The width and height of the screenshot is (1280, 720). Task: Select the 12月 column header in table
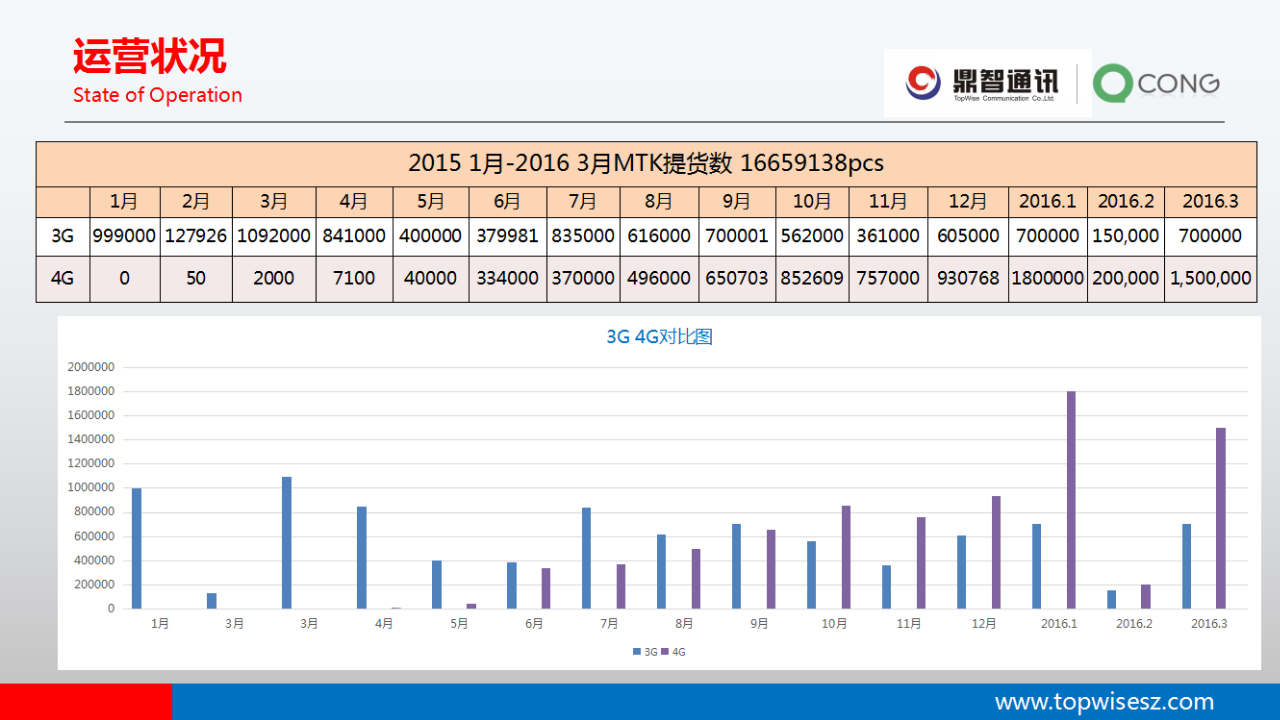(x=967, y=202)
